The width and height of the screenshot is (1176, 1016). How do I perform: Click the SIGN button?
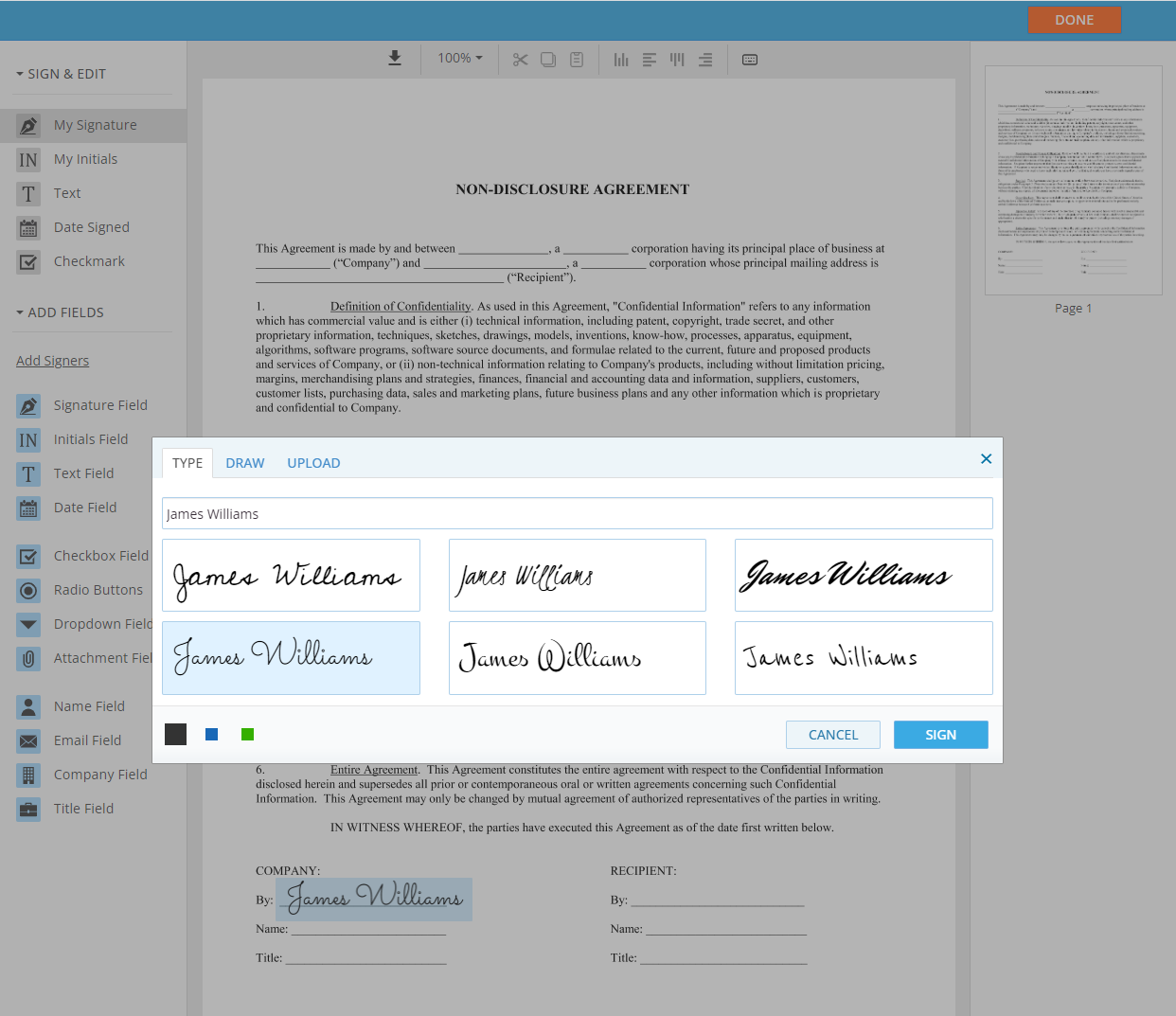coord(940,734)
